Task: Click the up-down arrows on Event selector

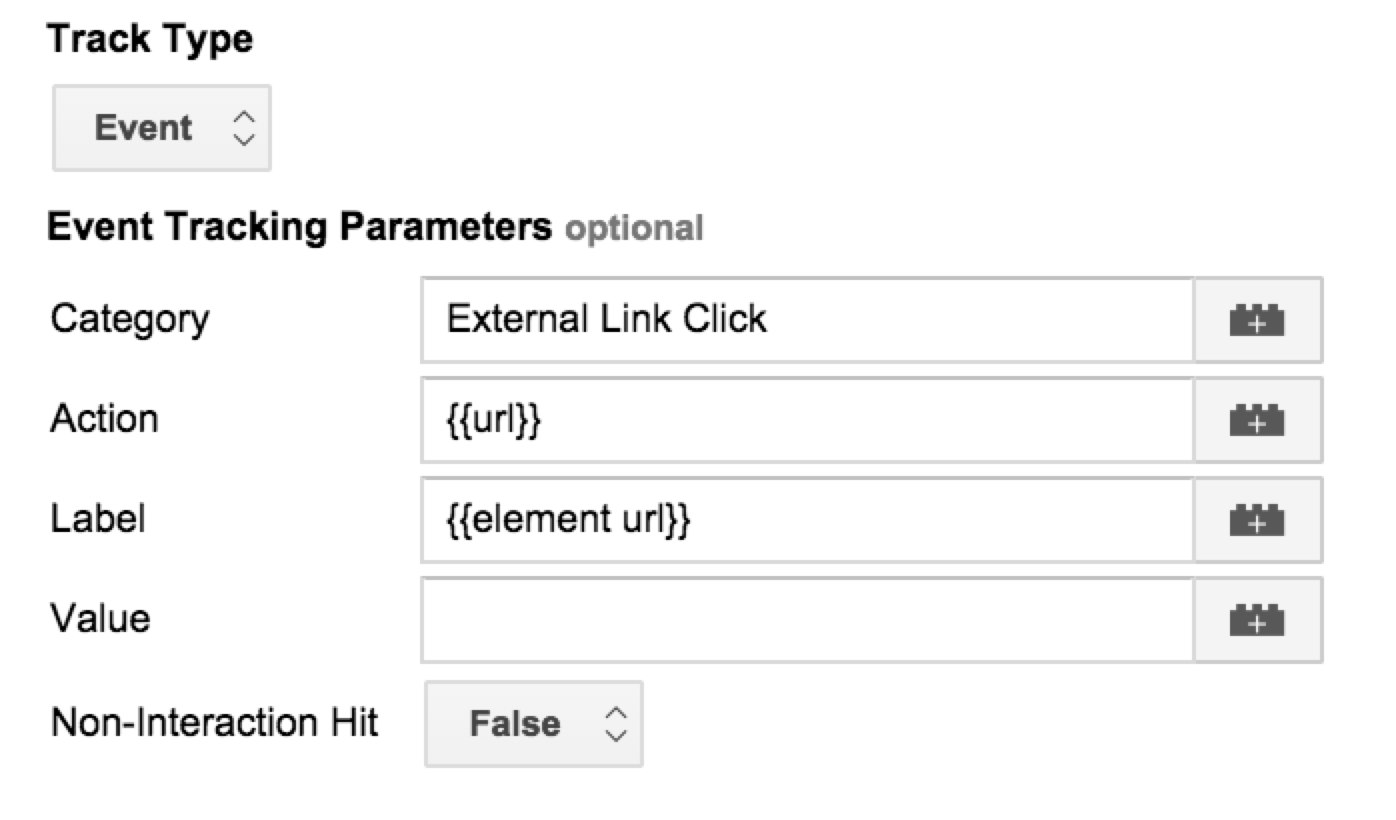Action: tap(243, 128)
